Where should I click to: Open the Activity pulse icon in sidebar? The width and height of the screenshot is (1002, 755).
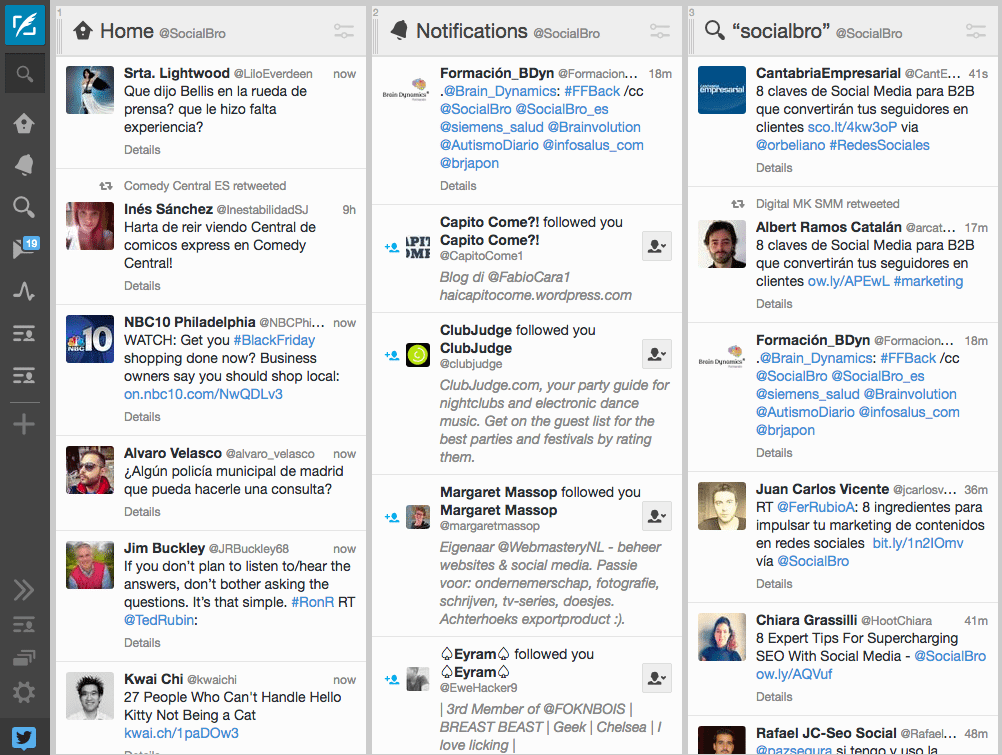[x=24, y=292]
